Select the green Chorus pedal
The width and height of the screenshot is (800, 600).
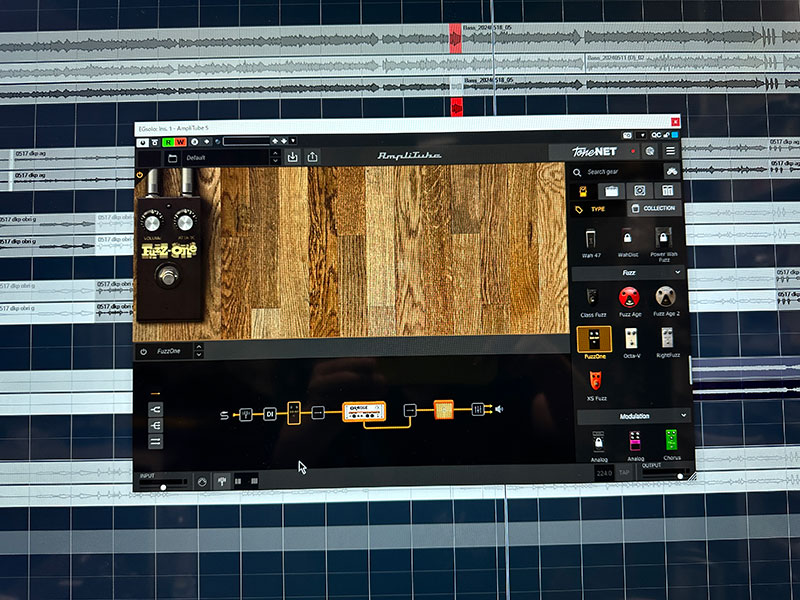672,444
